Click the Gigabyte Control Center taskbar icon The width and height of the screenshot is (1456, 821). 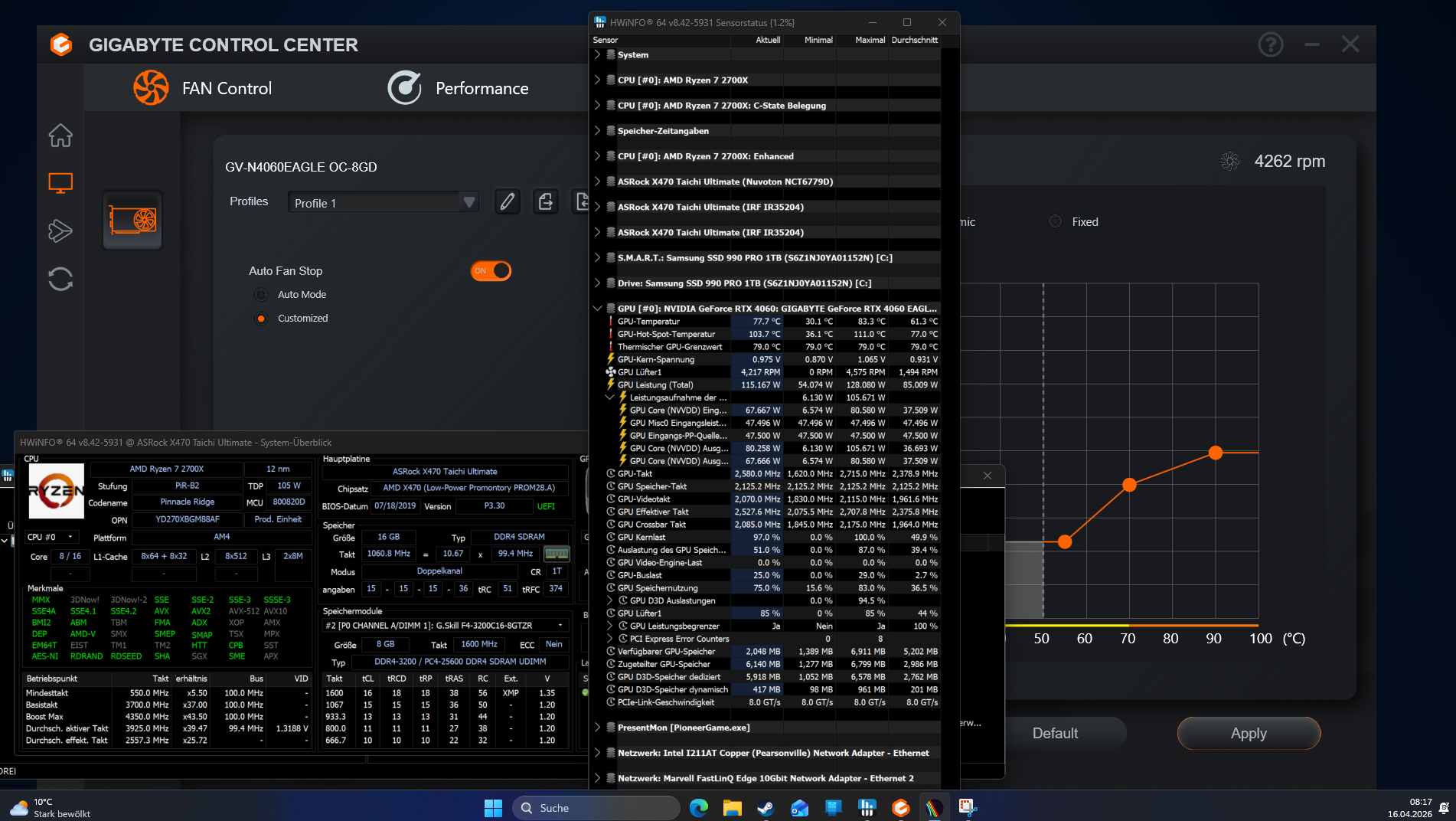900,807
